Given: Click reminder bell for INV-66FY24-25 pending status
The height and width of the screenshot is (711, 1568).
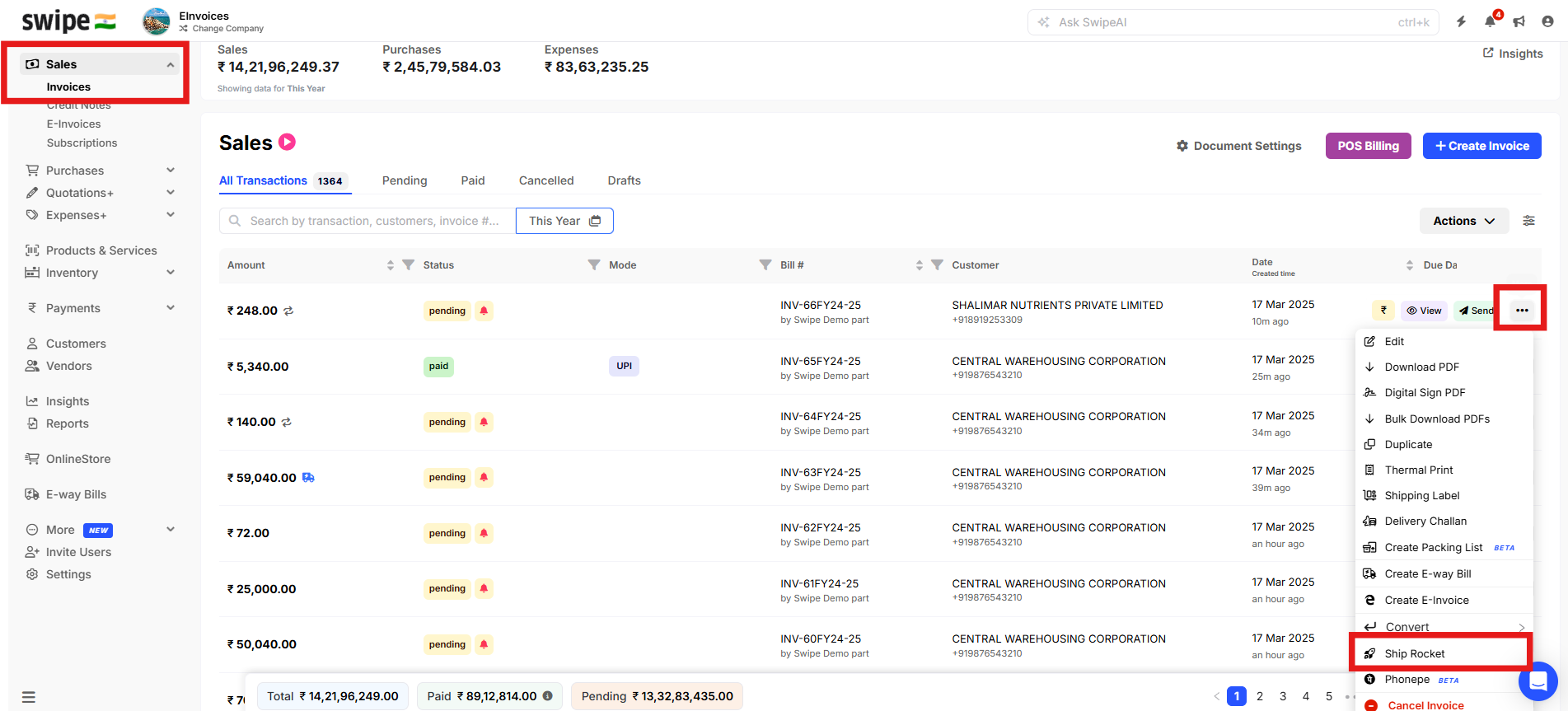Looking at the screenshot, I should pyautogui.click(x=484, y=311).
